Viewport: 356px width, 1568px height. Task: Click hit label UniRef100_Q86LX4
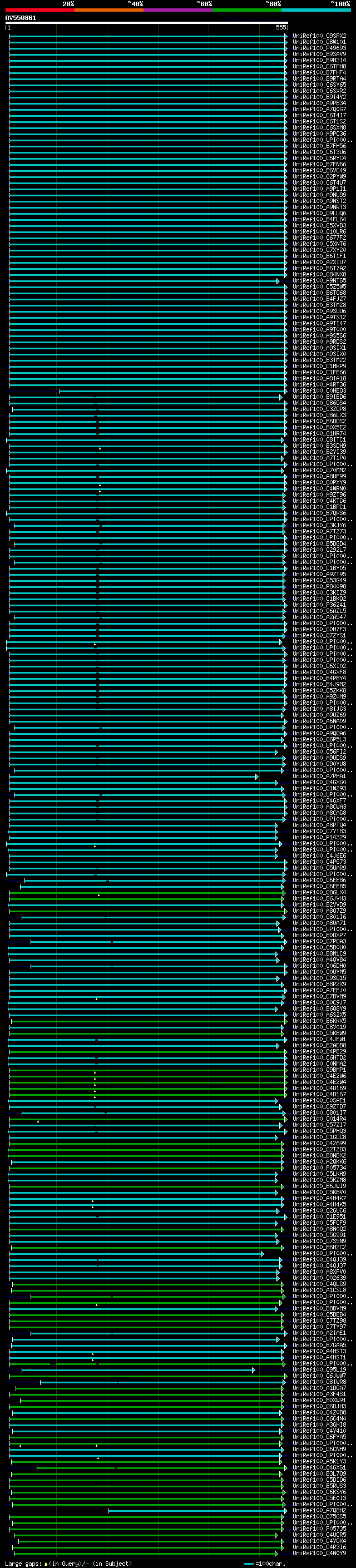319,892
